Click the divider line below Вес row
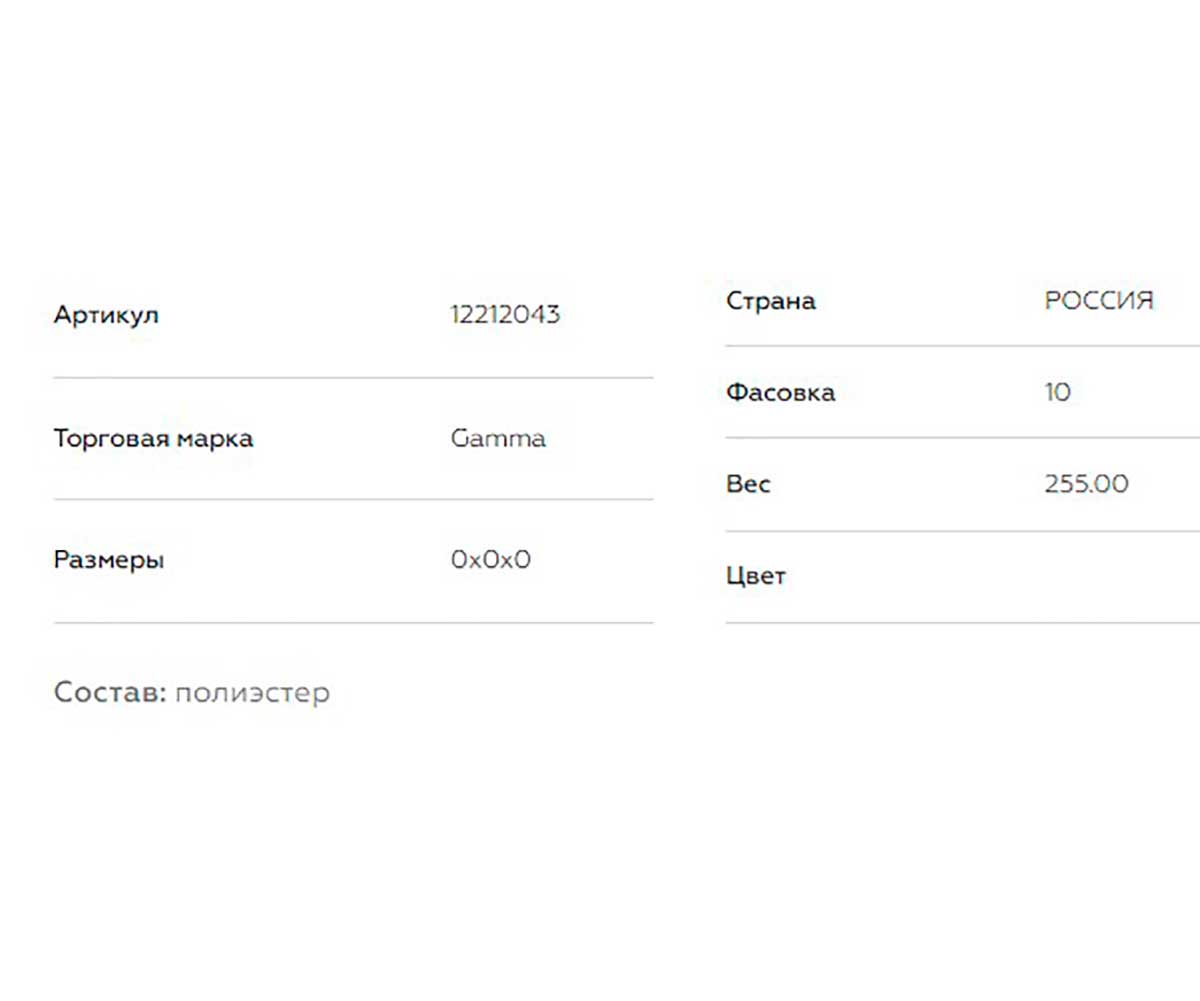The image size is (1200, 1001). 962,531
